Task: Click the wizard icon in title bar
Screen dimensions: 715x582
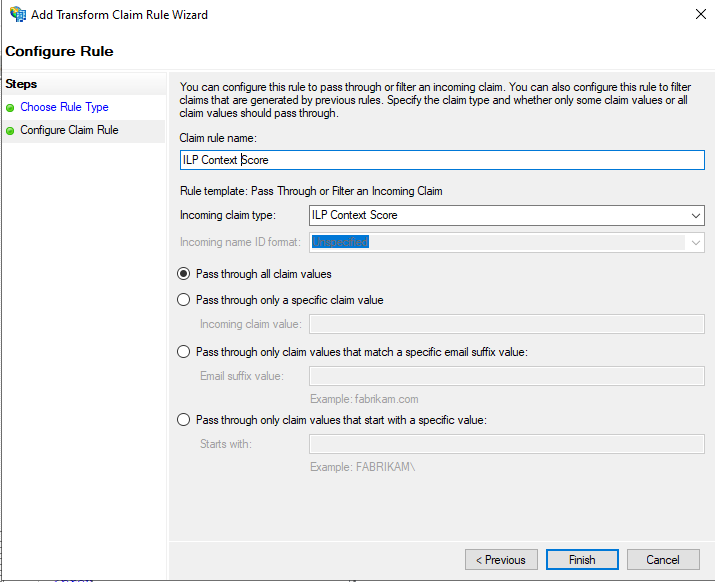Action: [17, 15]
